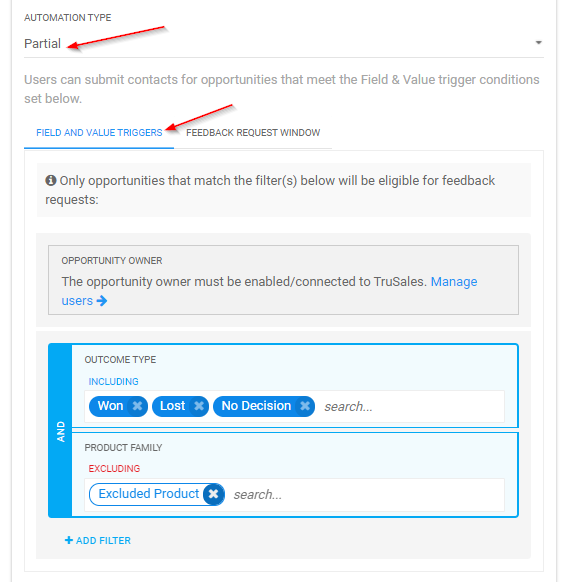Toggle the INCLUDING label under Outcome Type

(114, 382)
